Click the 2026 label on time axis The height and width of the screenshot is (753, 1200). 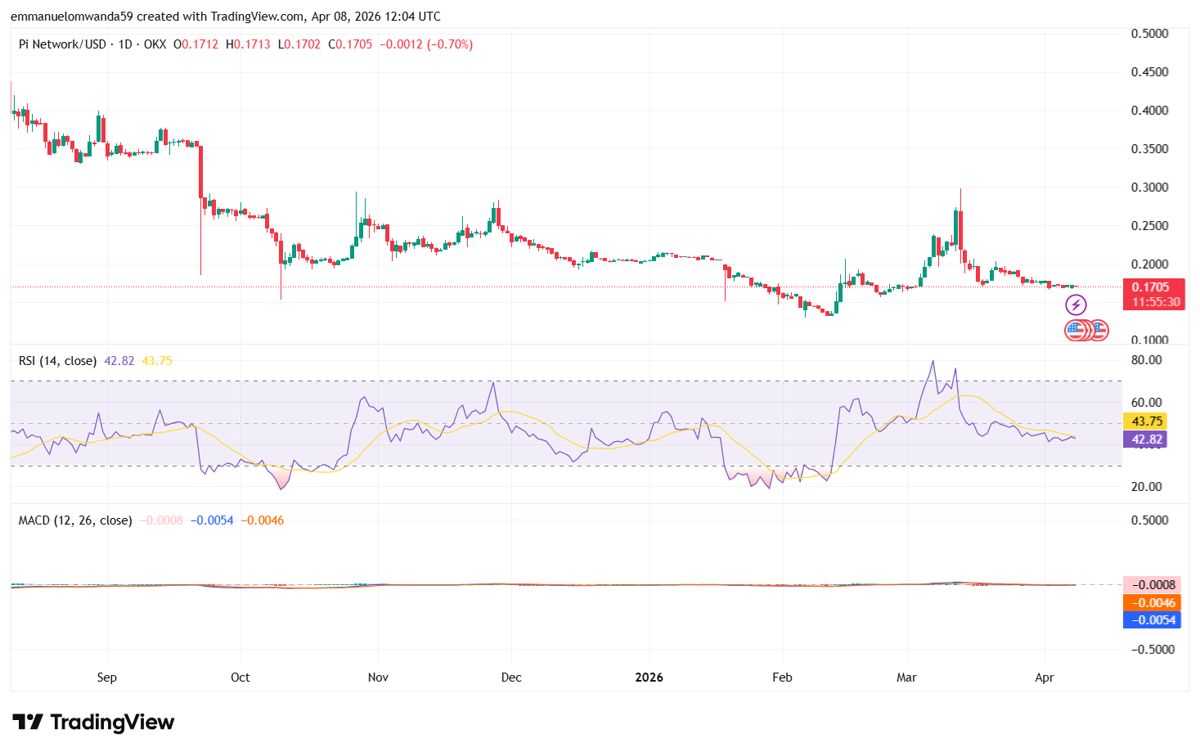pyautogui.click(x=649, y=677)
